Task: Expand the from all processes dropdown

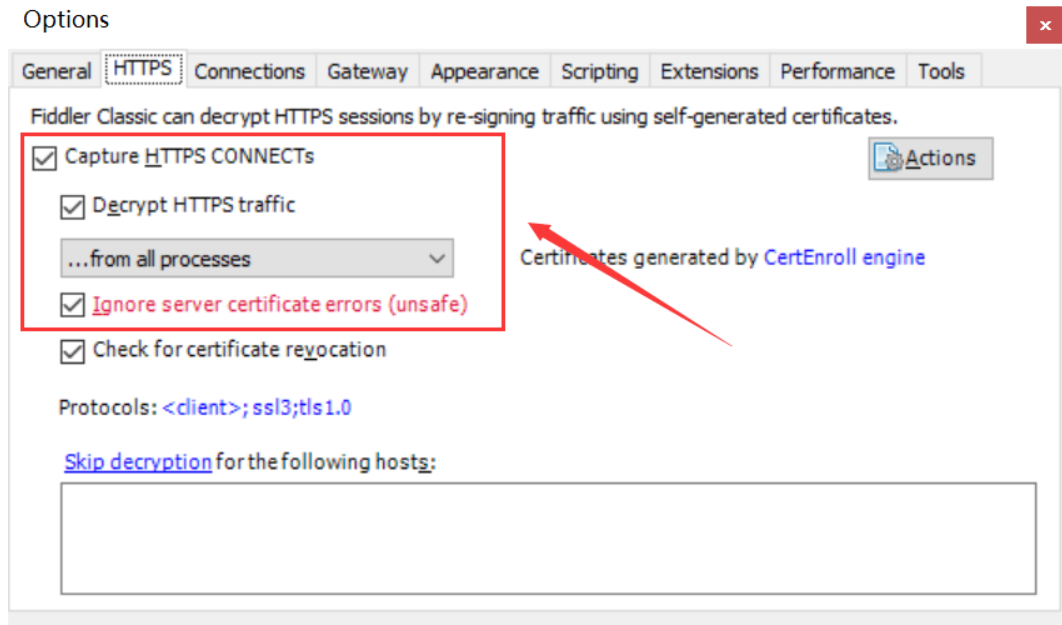Action: pyautogui.click(x=257, y=258)
